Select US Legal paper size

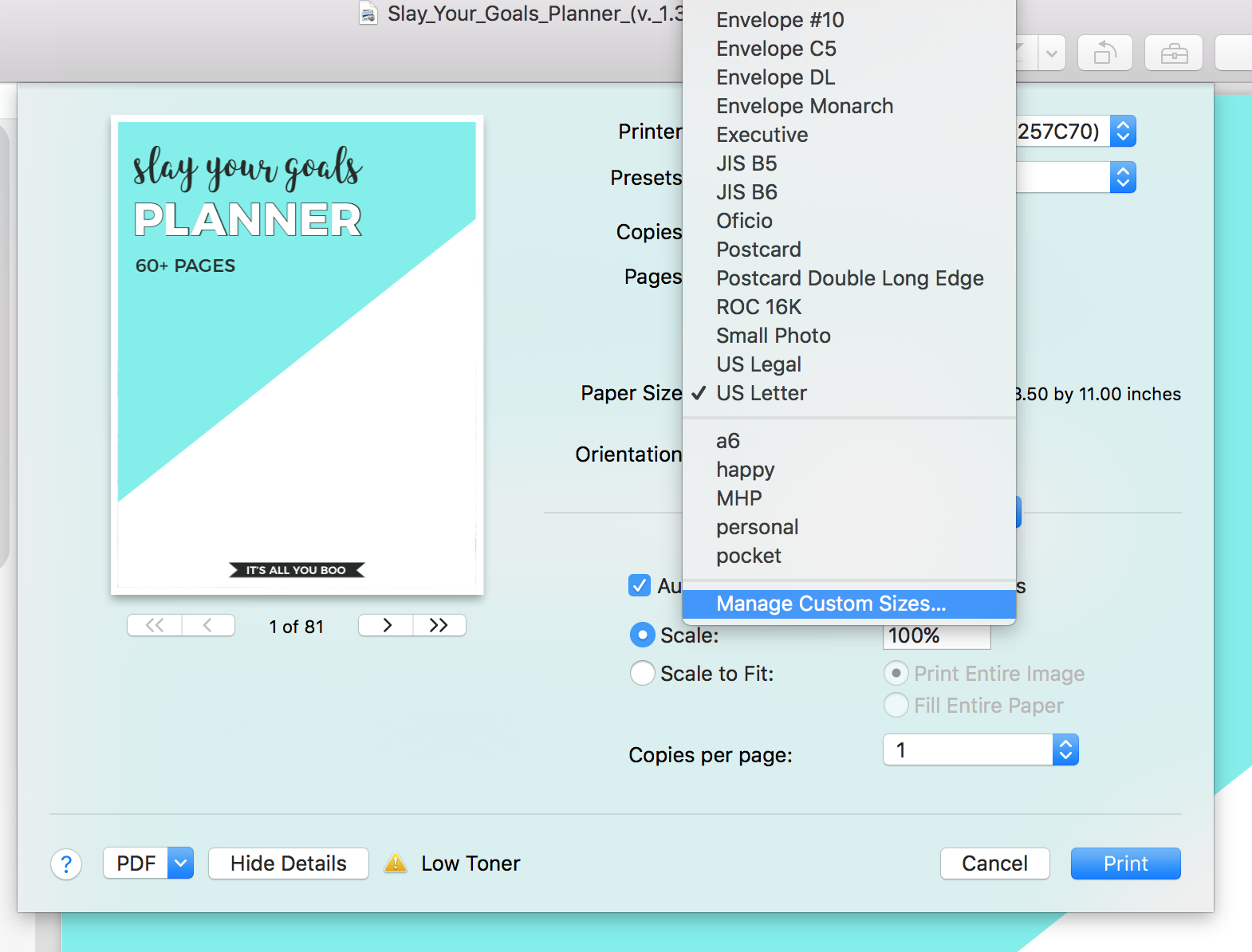pyautogui.click(x=758, y=365)
